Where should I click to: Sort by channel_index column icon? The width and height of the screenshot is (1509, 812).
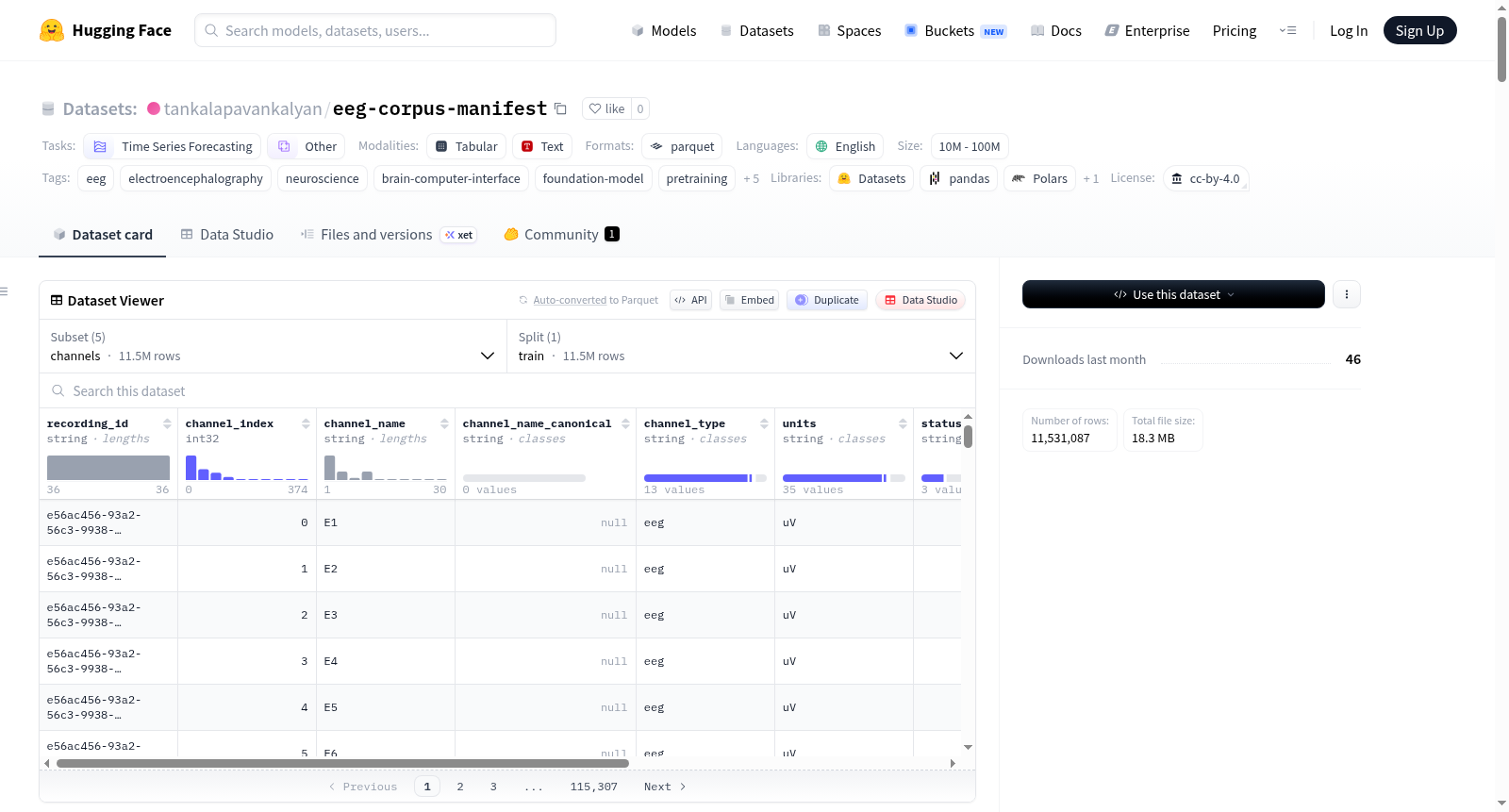[x=306, y=423]
